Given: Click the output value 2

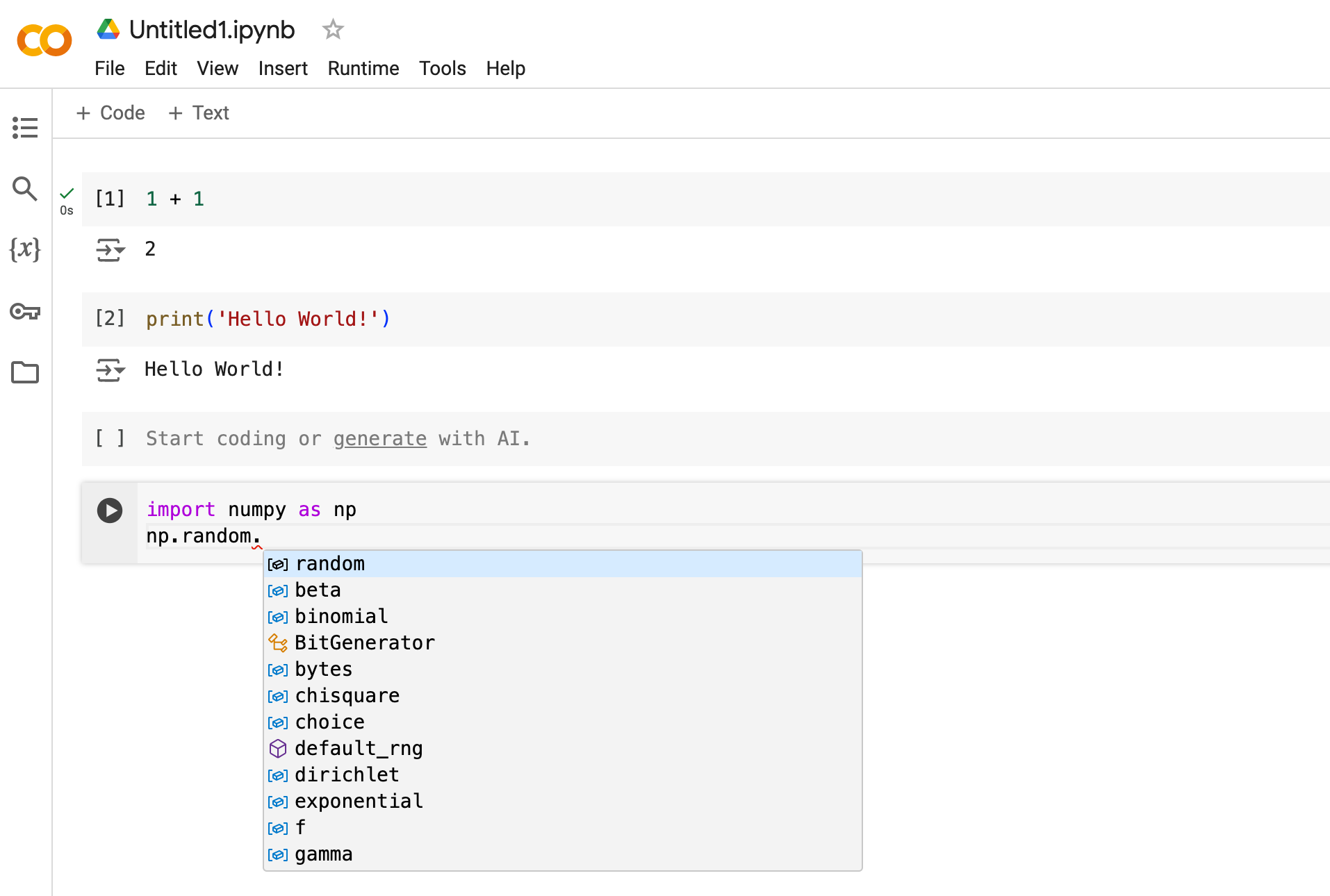Looking at the screenshot, I should tap(150, 249).
